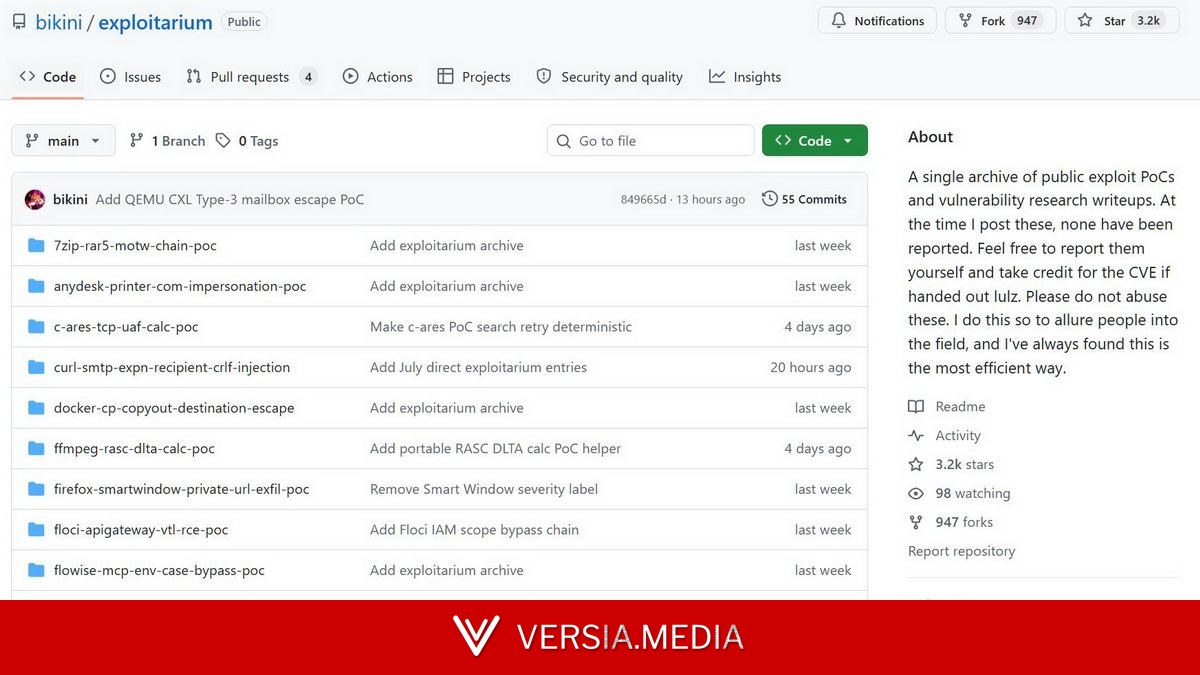View the 55 Commits history

(x=804, y=200)
